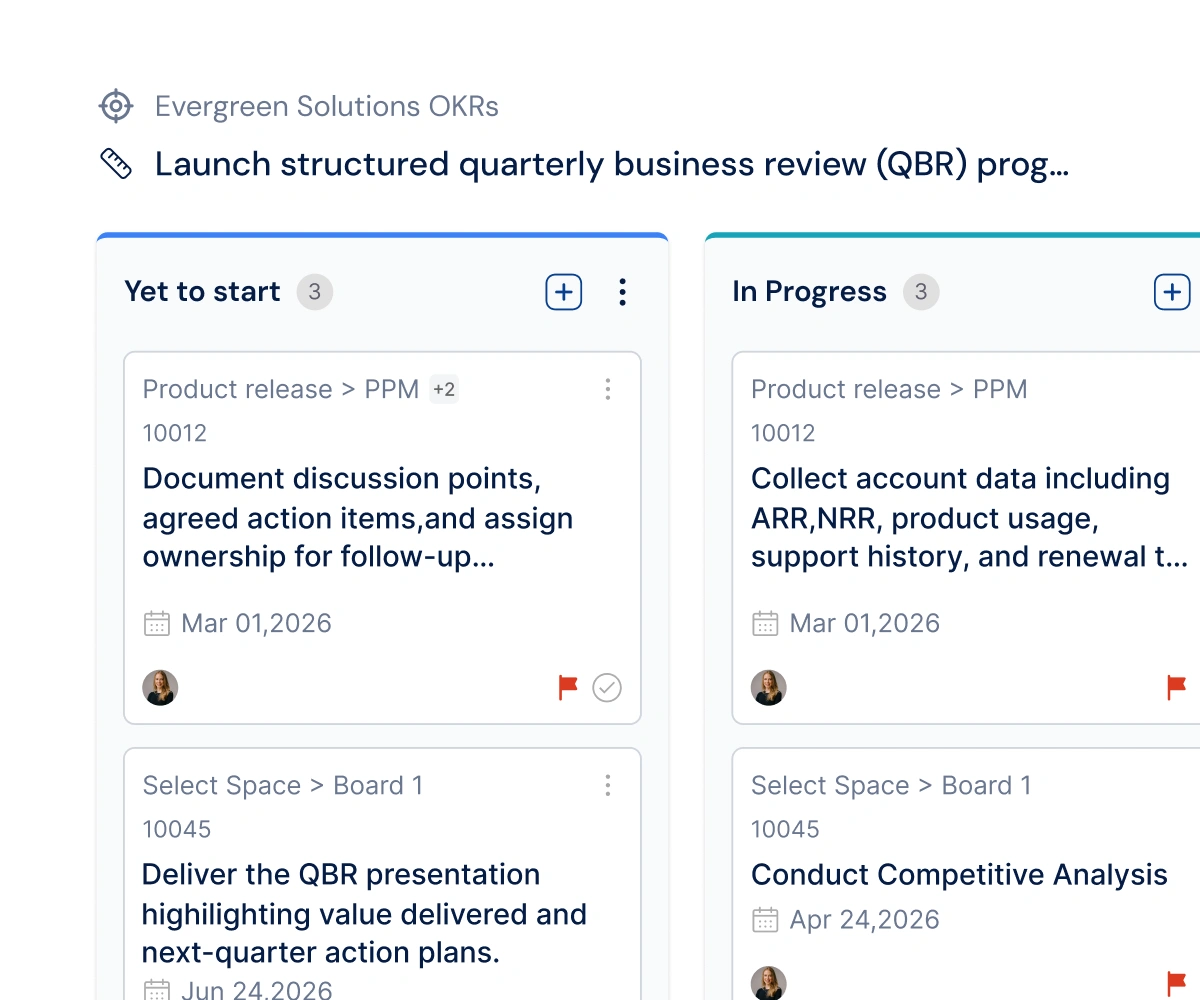Open options on the Deliver the QBR presentation card

coord(607,785)
